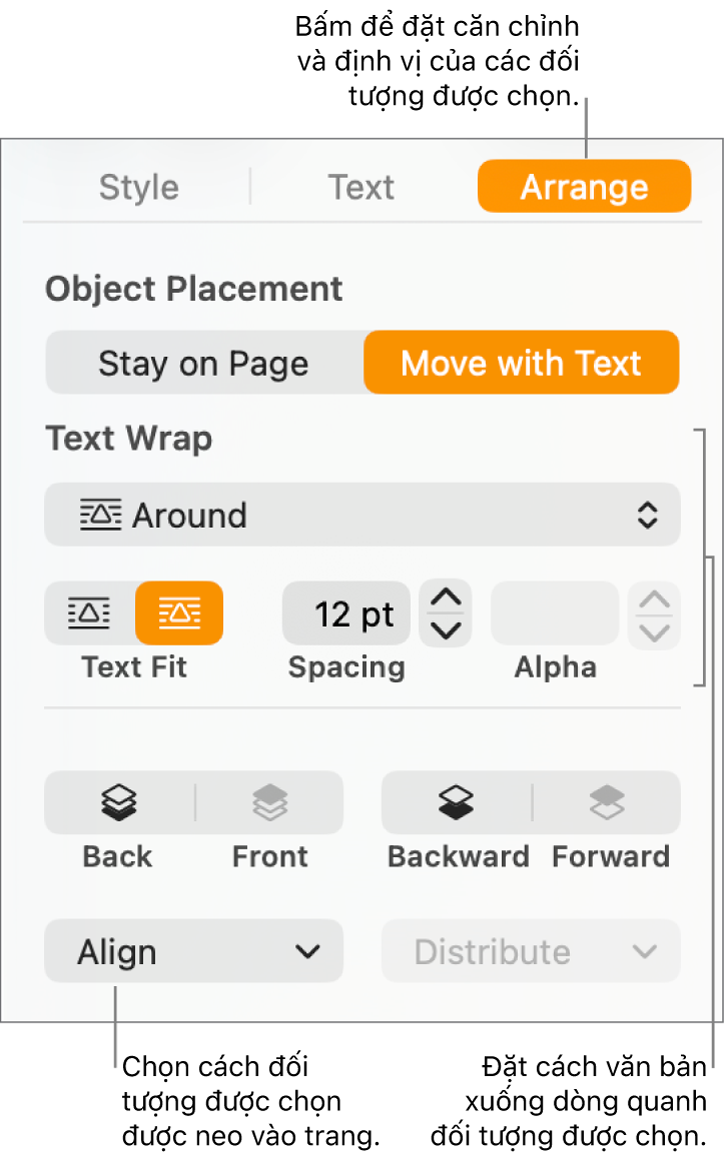Viewport: 724px width, 1161px height.
Task: Click the 12 pt Spacing field
Action: pos(346,613)
